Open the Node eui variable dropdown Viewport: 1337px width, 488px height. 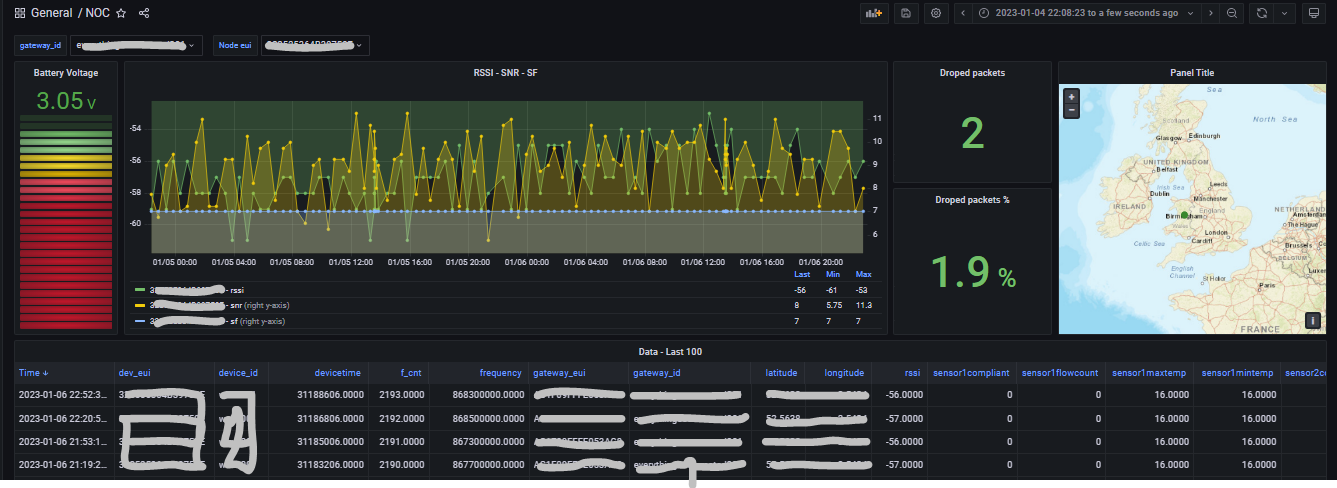tap(314, 45)
